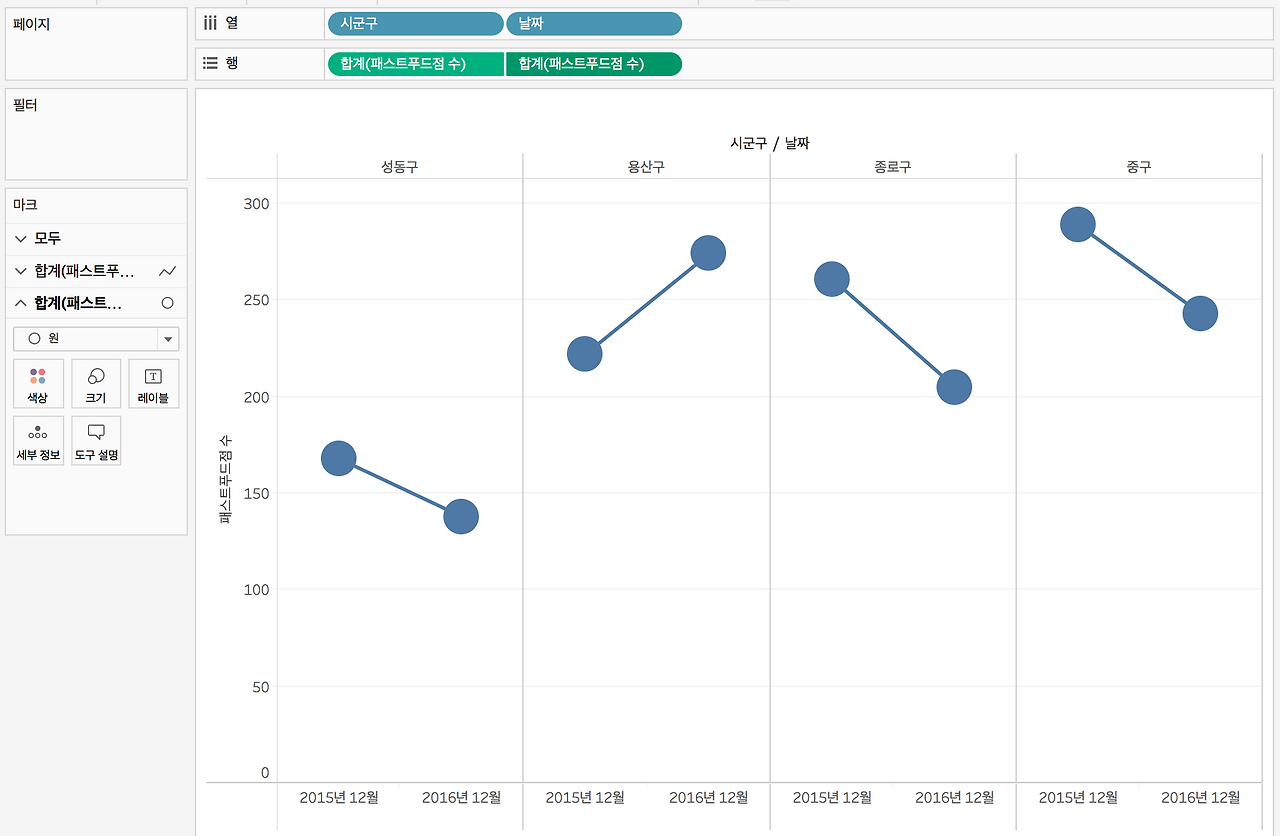Click the line chart icon beside first 합계 row
Screen dimensions: 1280x836
[168, 271]
